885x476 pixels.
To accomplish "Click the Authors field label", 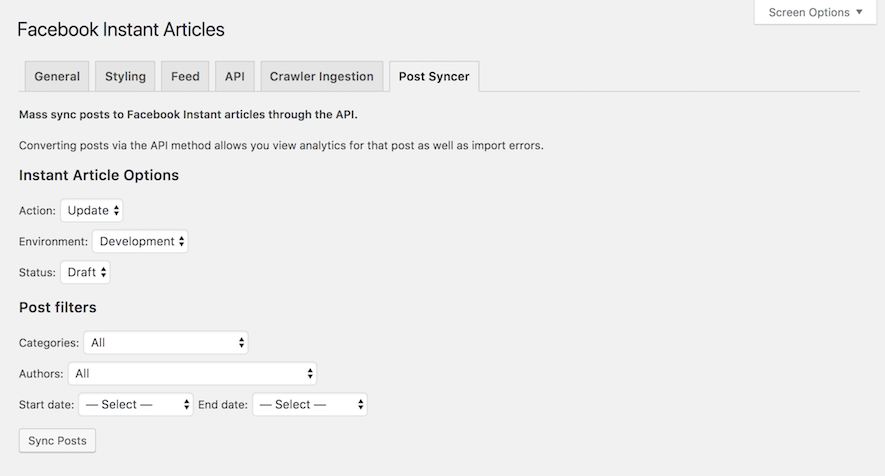I will pyautogui.click(x=41, y=374).
